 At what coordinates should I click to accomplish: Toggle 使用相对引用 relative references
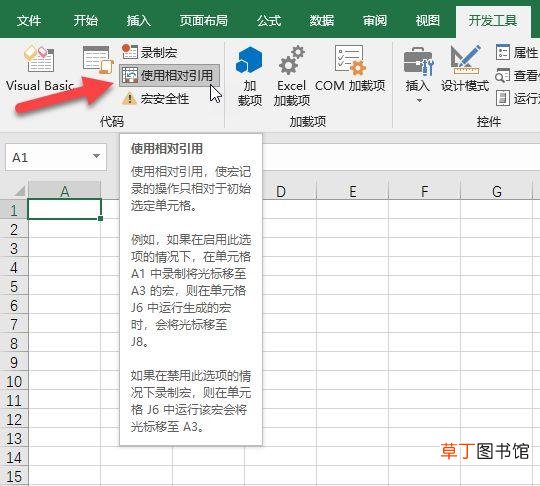point(169,75)
